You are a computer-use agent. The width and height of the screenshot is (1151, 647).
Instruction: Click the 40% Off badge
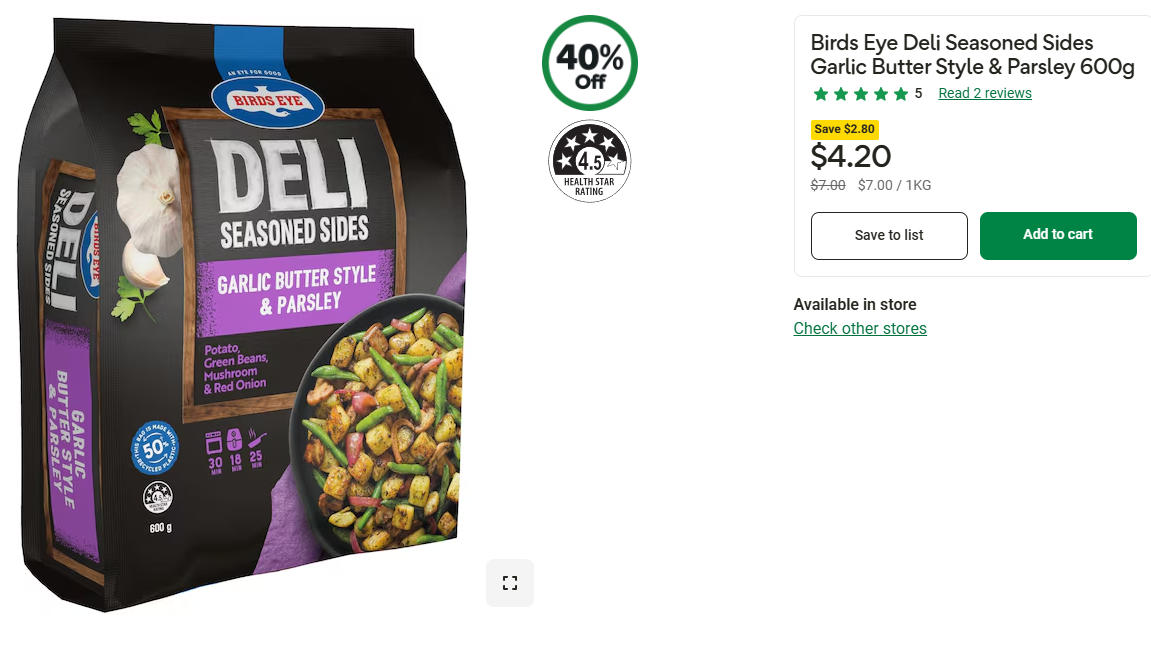[x=589, y=63]
